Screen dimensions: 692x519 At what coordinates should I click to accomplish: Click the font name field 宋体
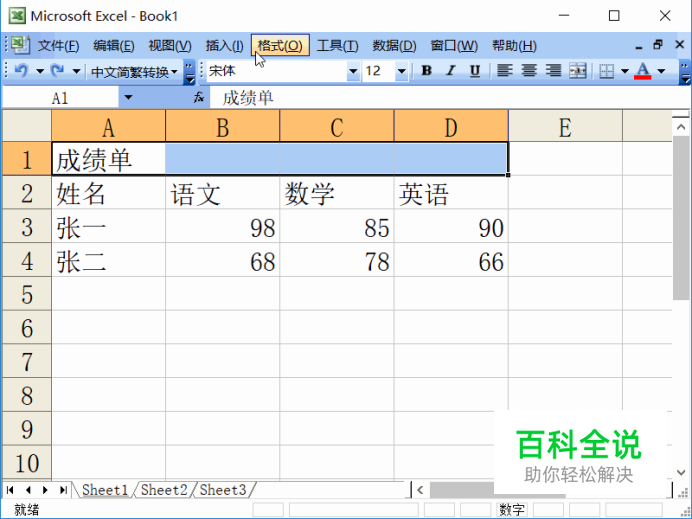(277, 71)
